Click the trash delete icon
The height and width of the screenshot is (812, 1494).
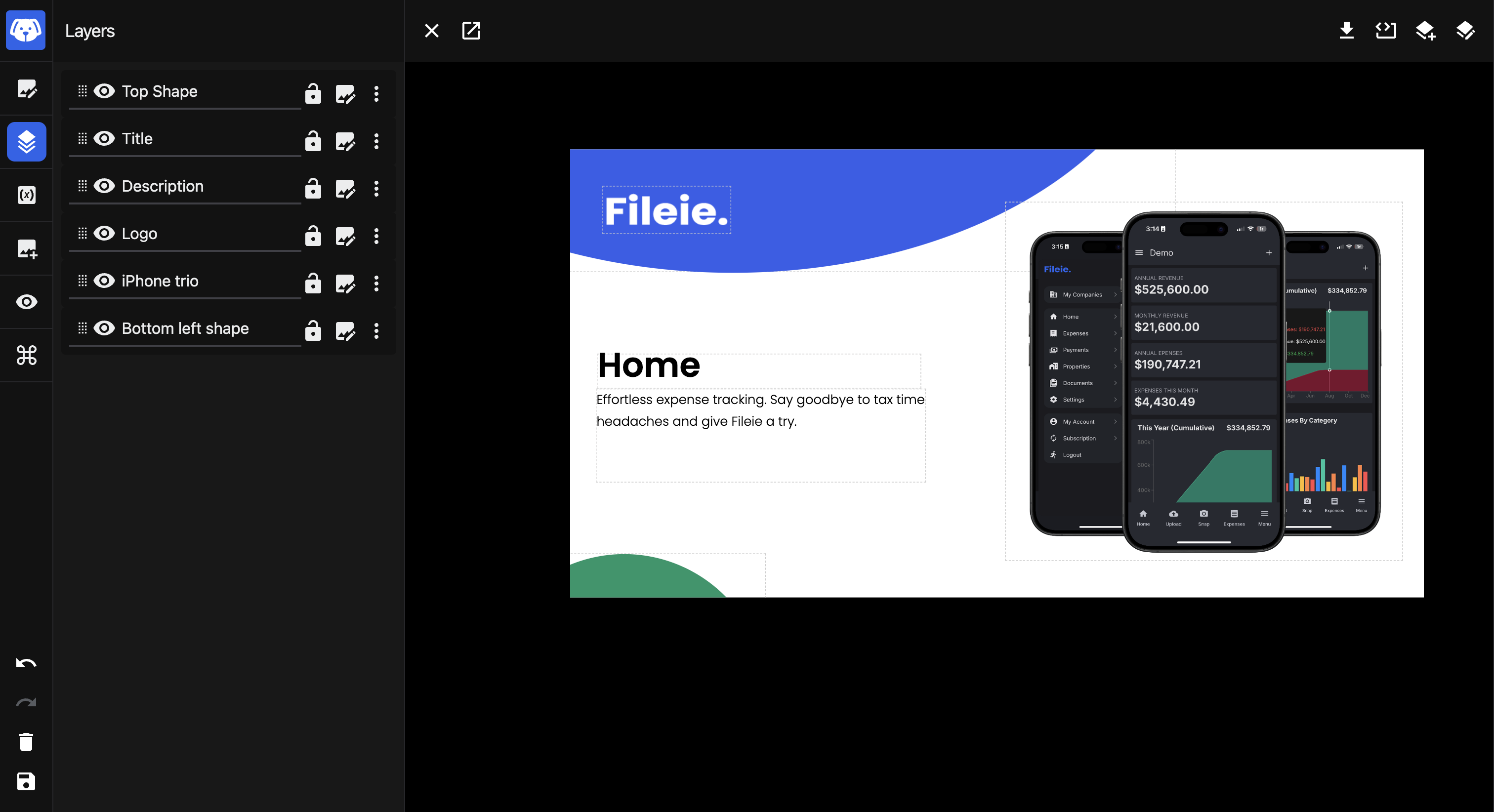(x=26, y=741)
